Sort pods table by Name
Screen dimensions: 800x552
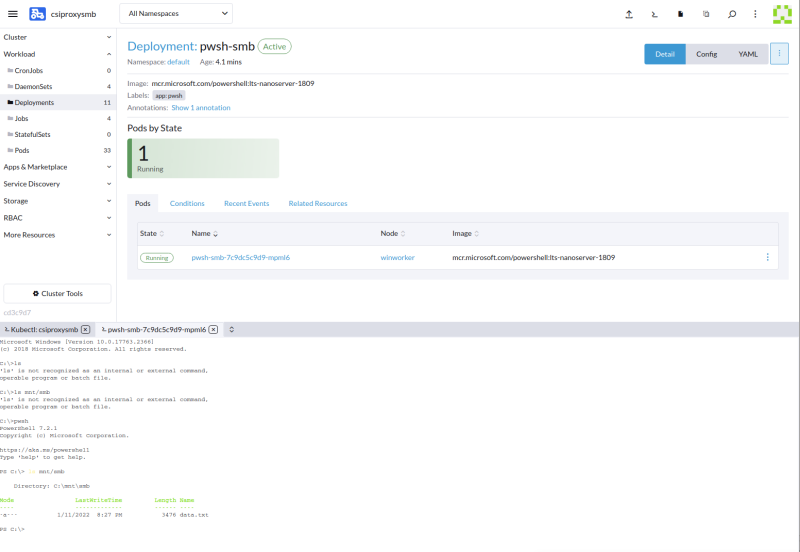click(205, 233)
